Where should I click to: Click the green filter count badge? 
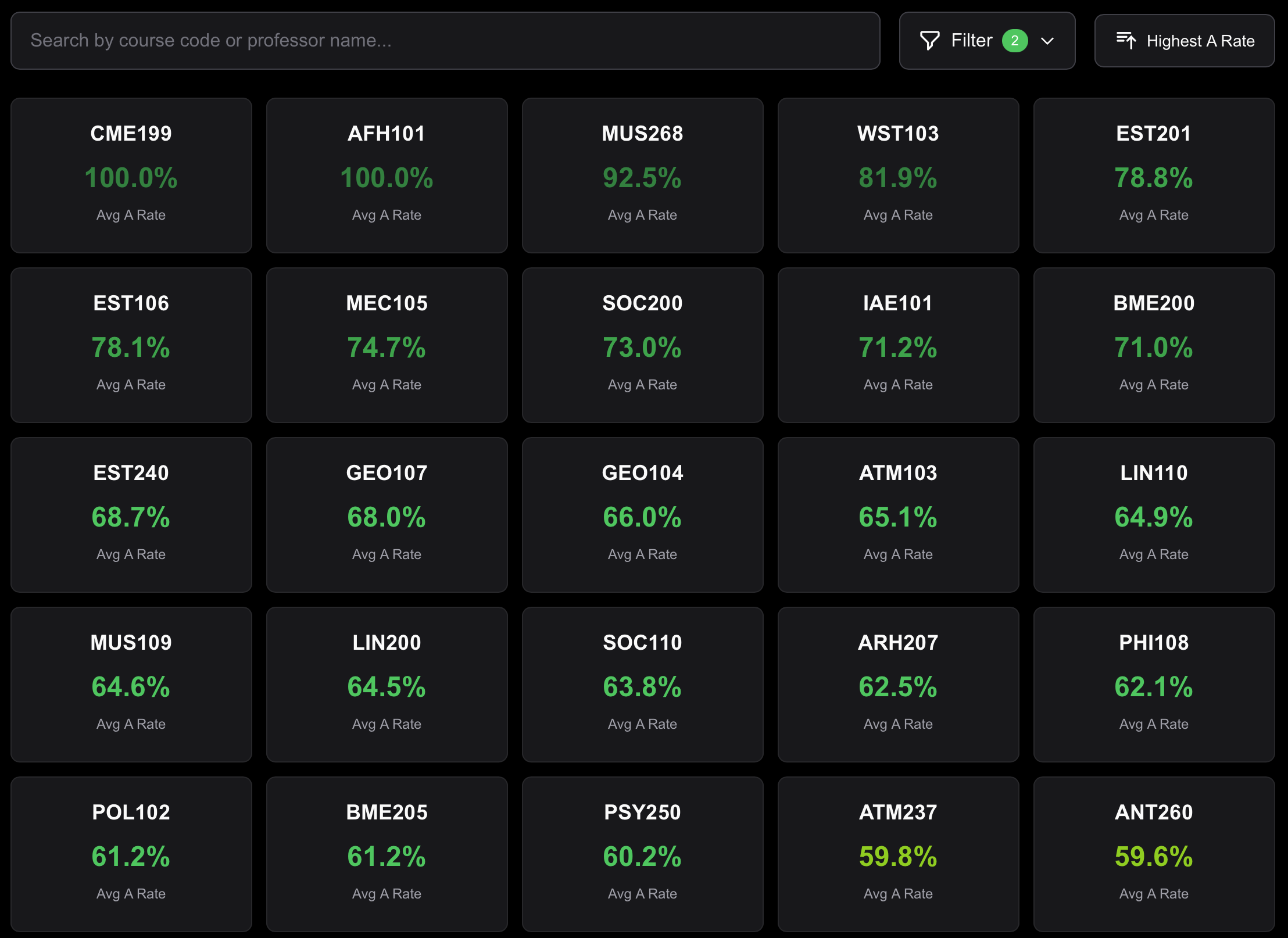(x=1015, y=41)
